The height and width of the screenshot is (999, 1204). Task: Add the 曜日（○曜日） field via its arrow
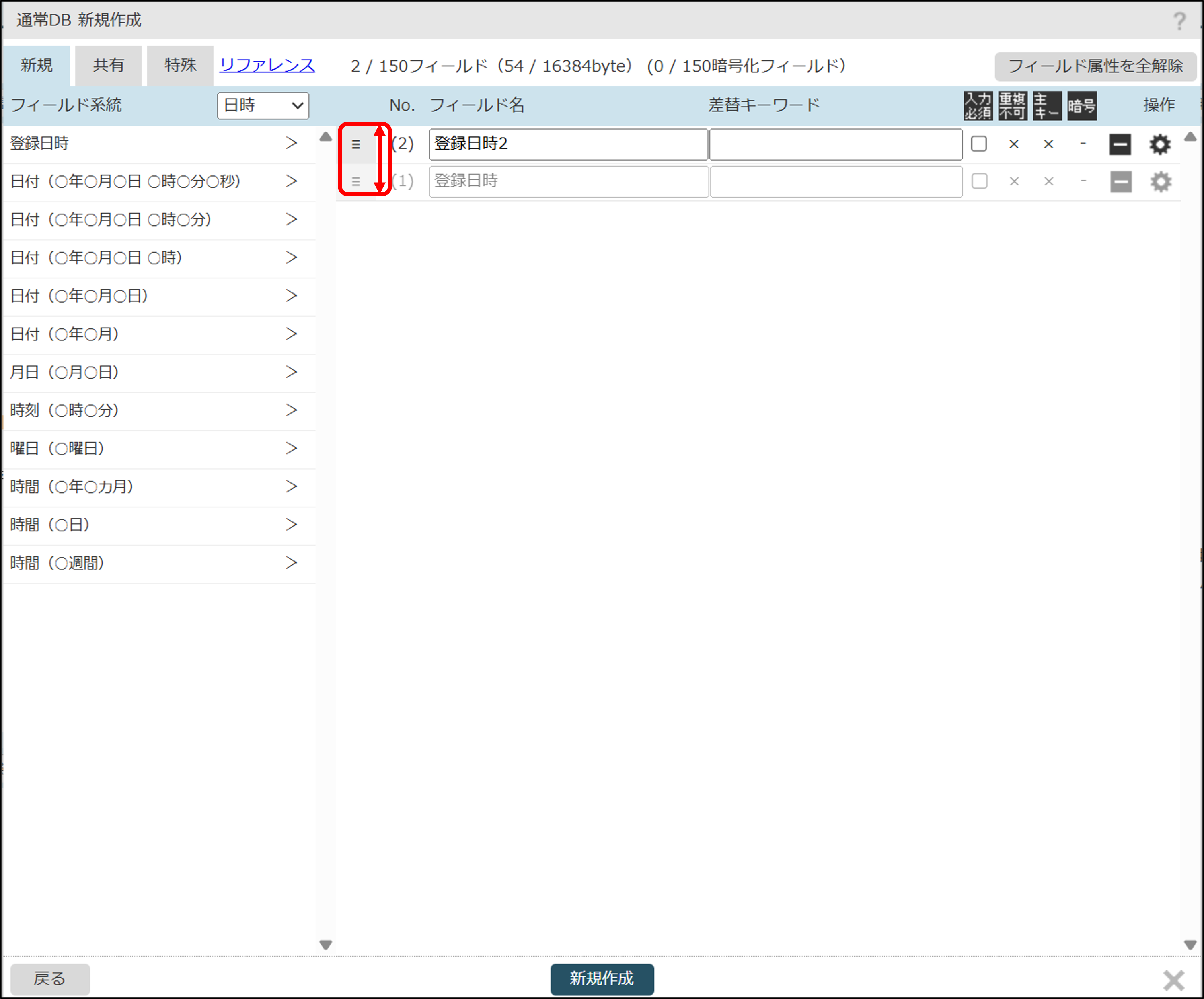click(x=291, y=448)
